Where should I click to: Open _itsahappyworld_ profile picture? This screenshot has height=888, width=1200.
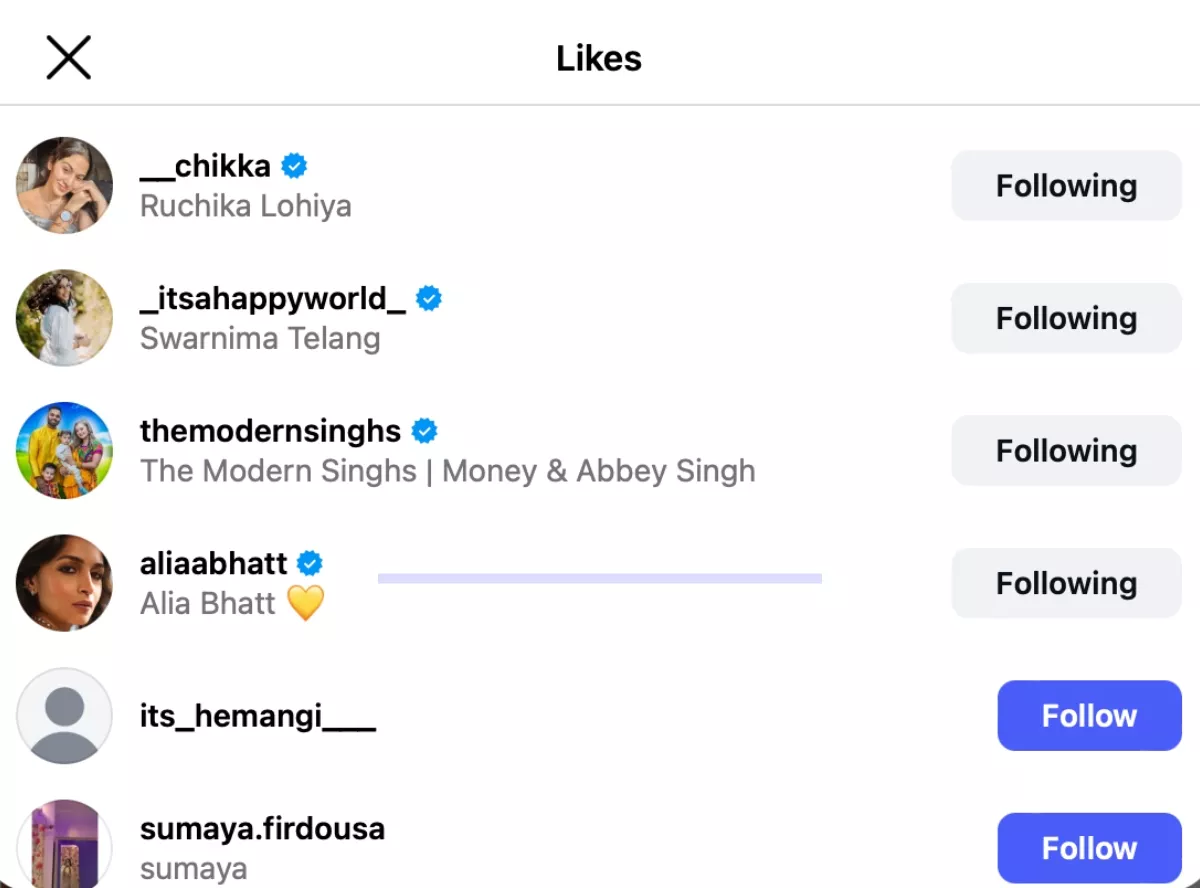[x=64, y=318]
